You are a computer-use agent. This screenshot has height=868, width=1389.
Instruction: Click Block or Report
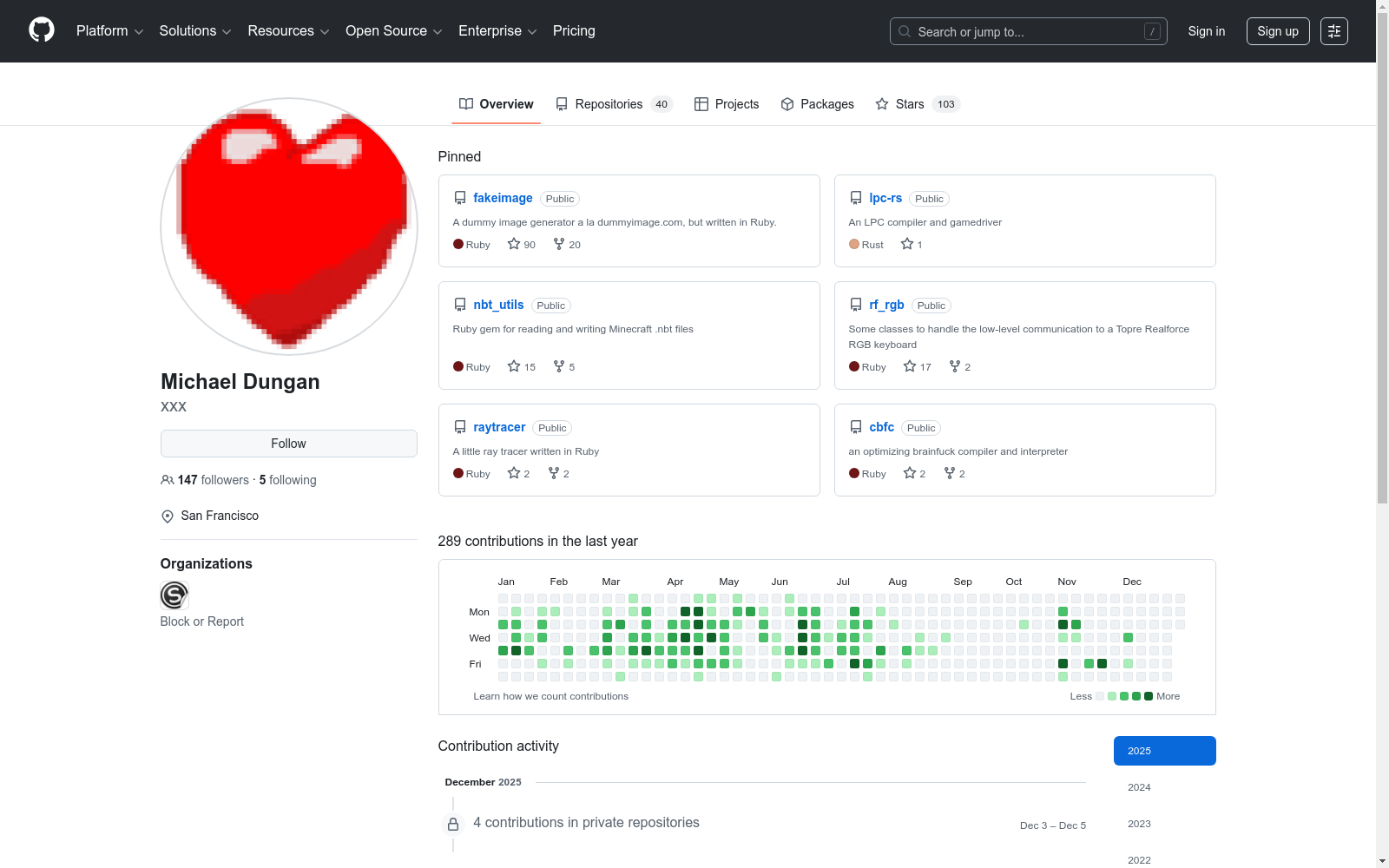pos(202,621)
